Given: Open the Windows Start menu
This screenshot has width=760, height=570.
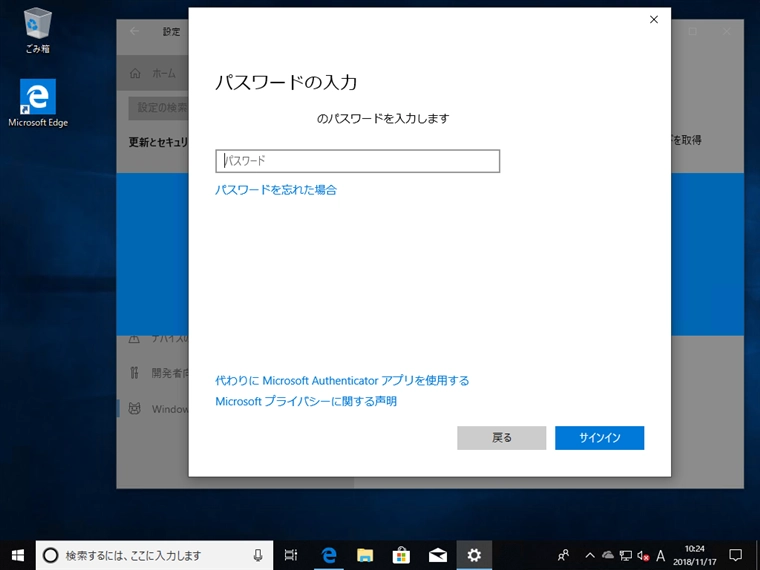Looking at the screenshot, I should pos(17,555).
